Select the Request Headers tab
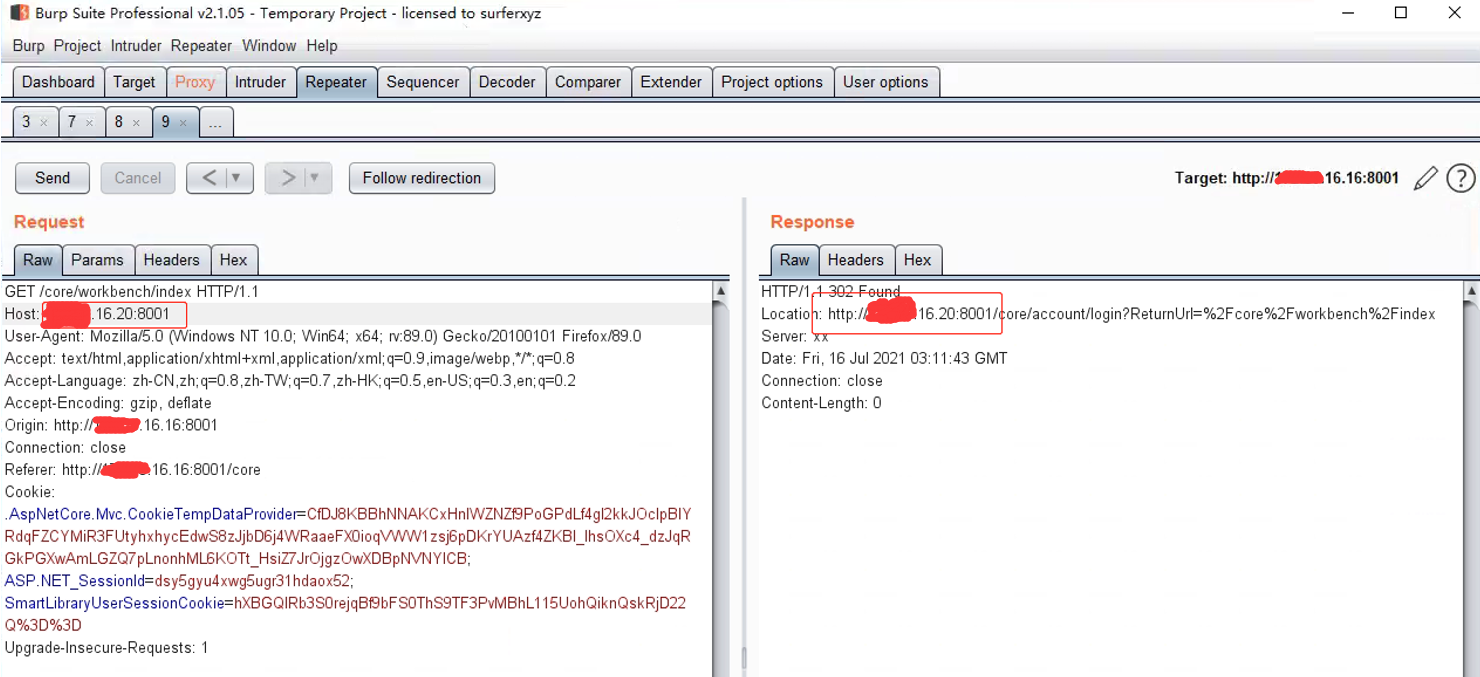Screen dimensions: 1480x677 click(x=172, y=260)
